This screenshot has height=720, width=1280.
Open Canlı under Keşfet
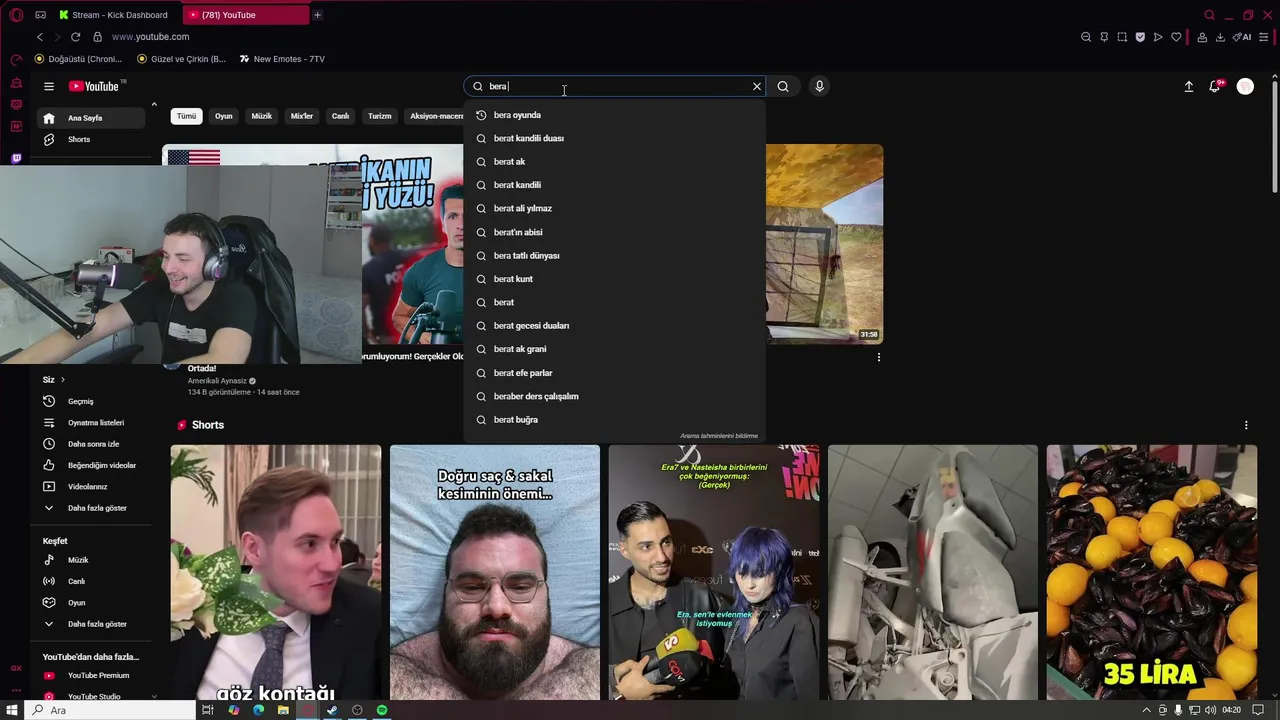(x=91, y=581)
